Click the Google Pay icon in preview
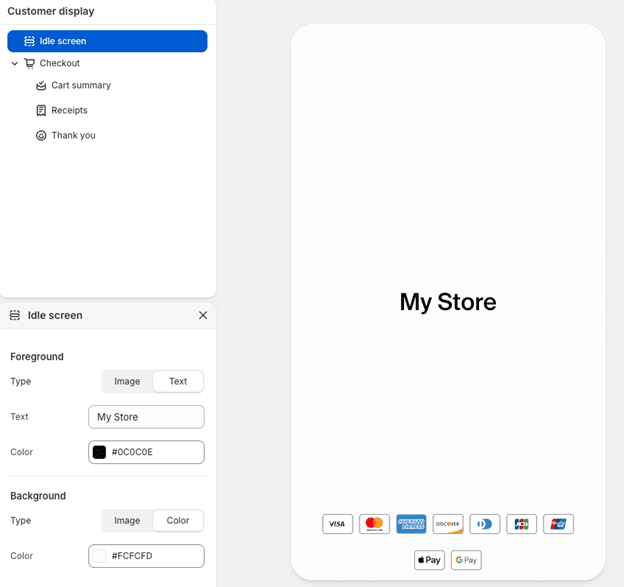The width and height of the screenshot is (624, 587). tap(466, 560)
